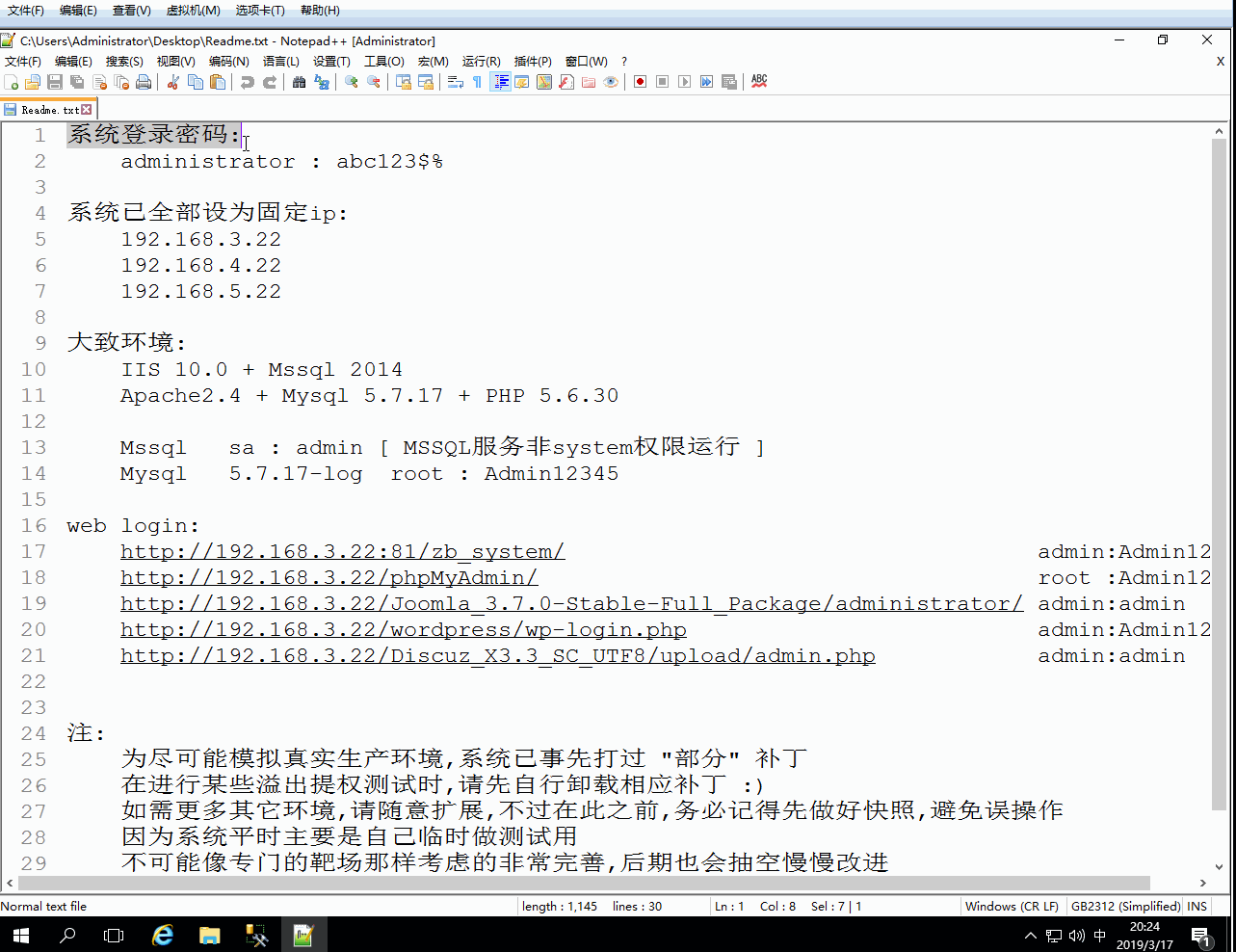Click the Copy toolbar icon

(195, 82)
